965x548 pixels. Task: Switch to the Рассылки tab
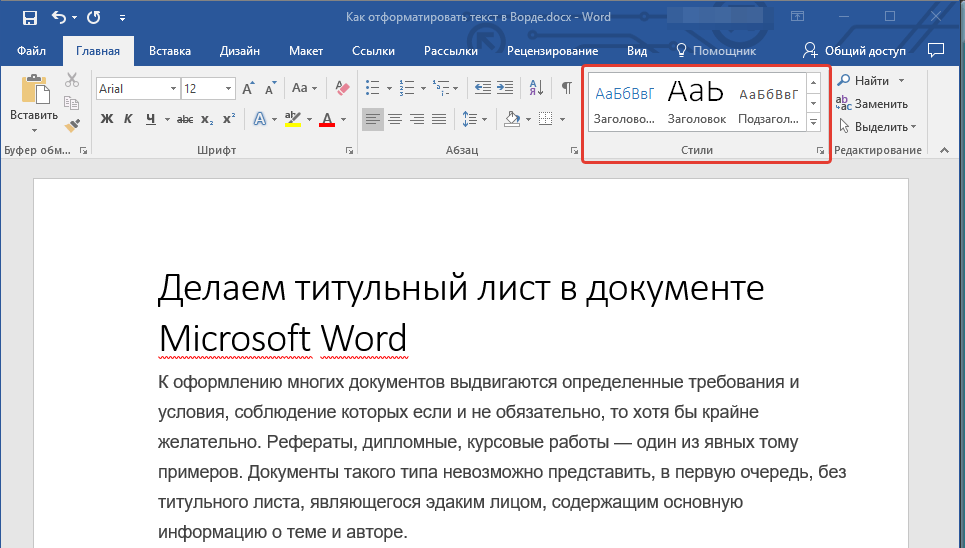pyautogui.click(x=451, y=51)
